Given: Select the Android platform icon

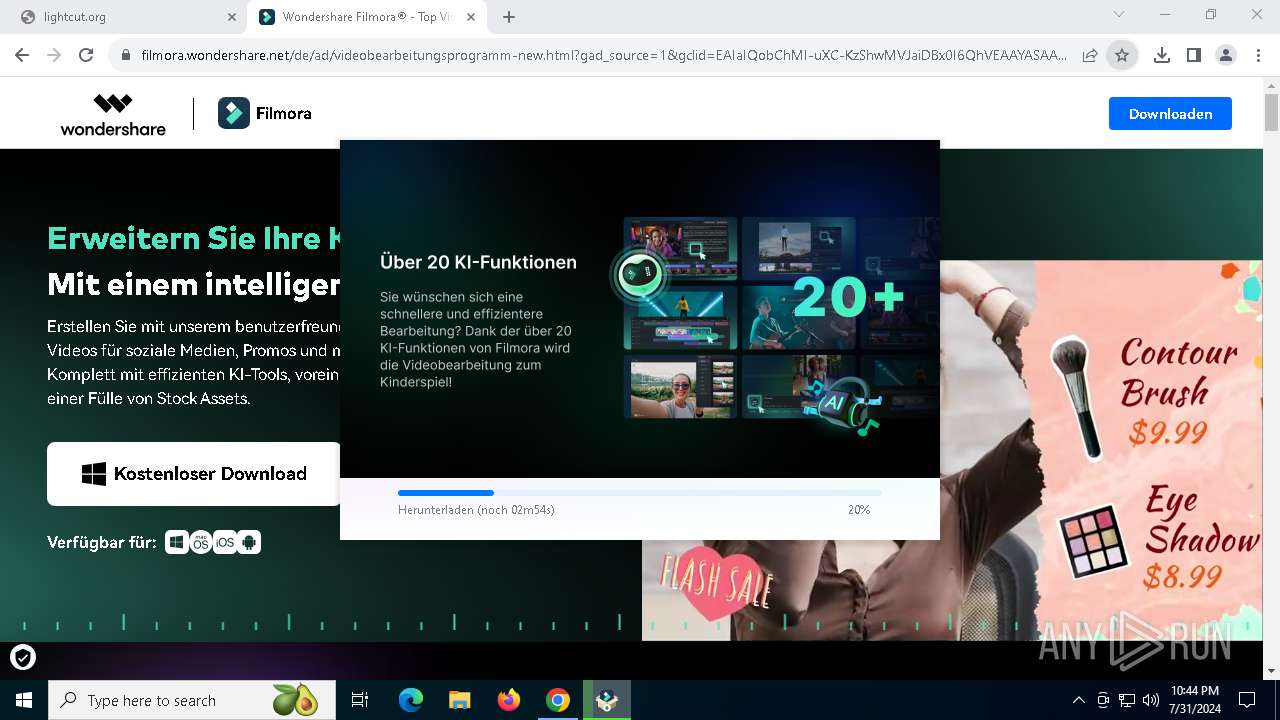Looking at the screenshot, I should (x=249, y=542).
